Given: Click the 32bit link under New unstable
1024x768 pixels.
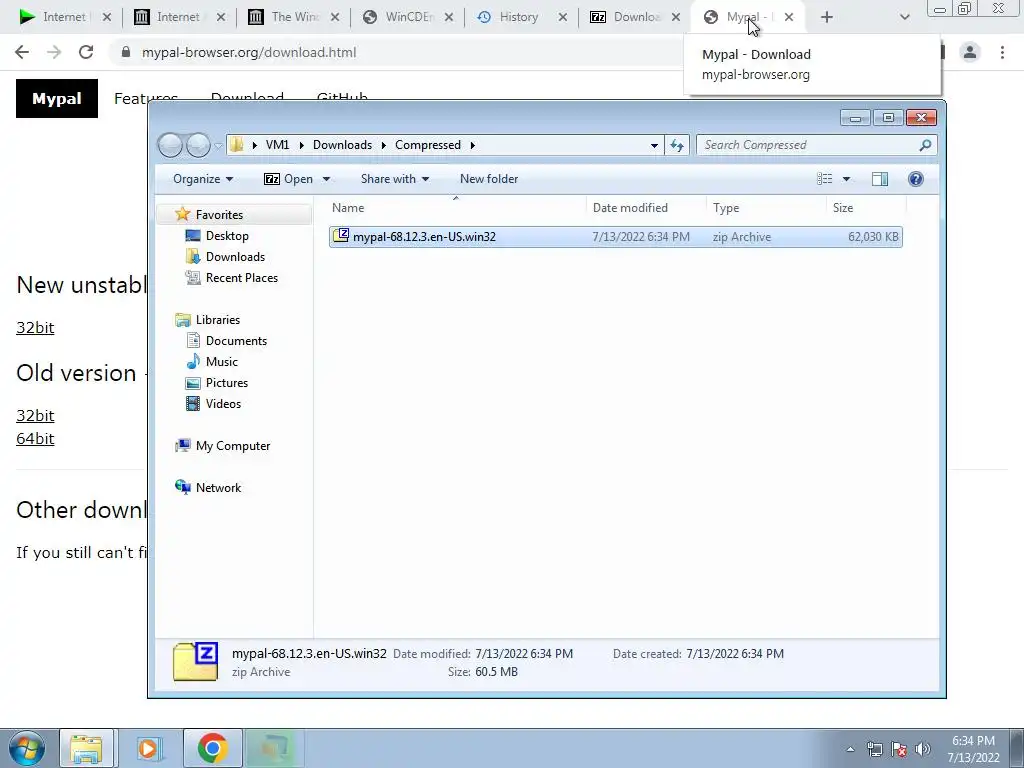Looking at the screenshot, I should coord(35,327).
